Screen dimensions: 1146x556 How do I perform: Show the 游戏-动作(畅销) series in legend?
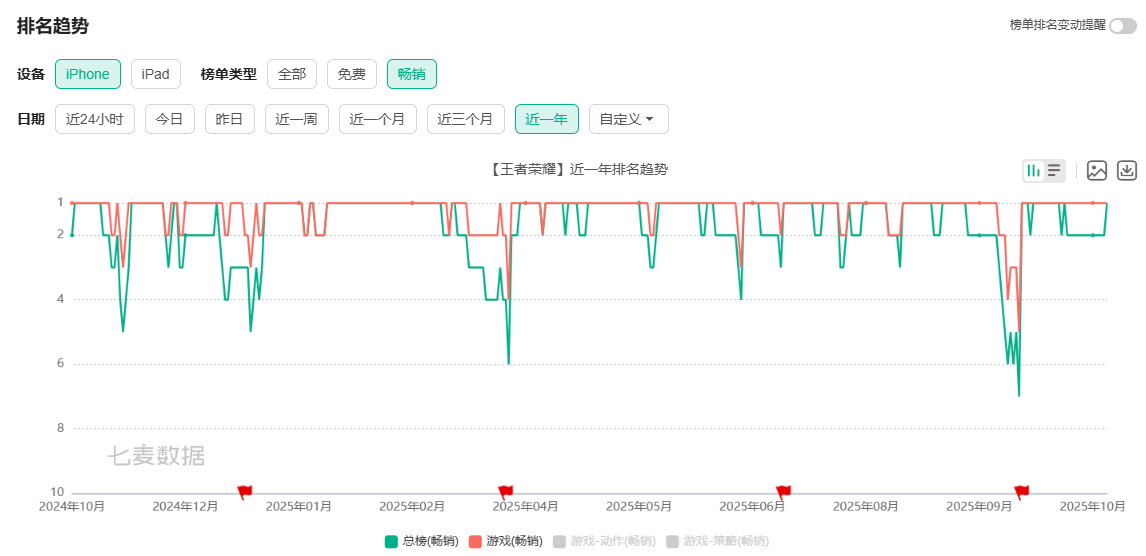tap(604, 541)
